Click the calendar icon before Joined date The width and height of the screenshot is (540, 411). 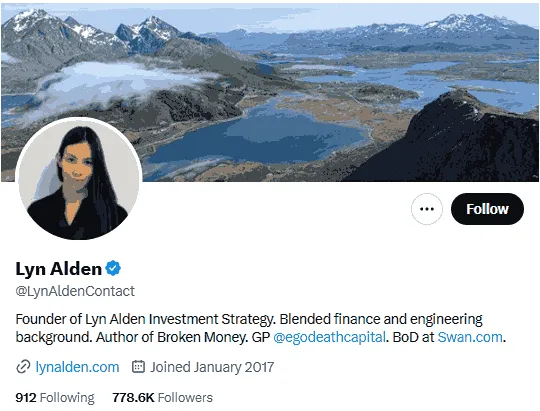coord(138,367)
